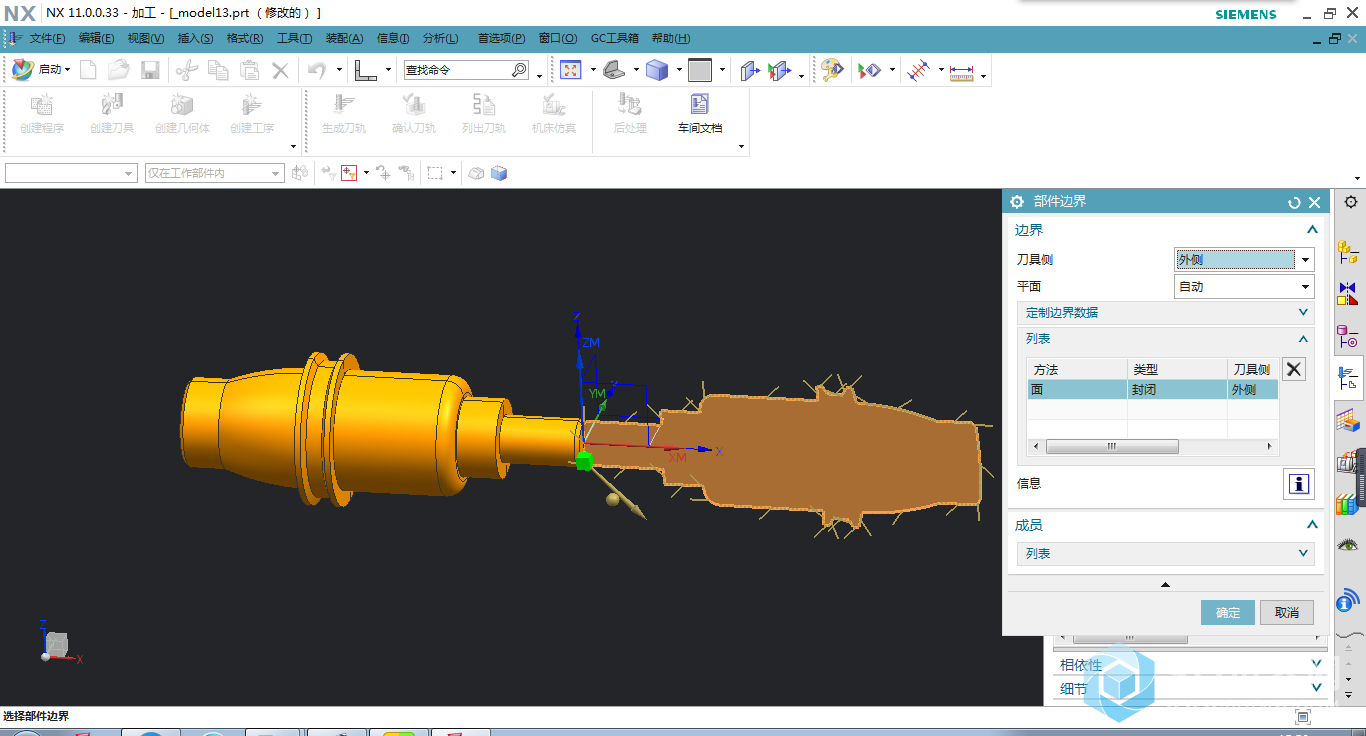
Task: Open the 平面 dropdown showing 自动
Action: 1243,287
